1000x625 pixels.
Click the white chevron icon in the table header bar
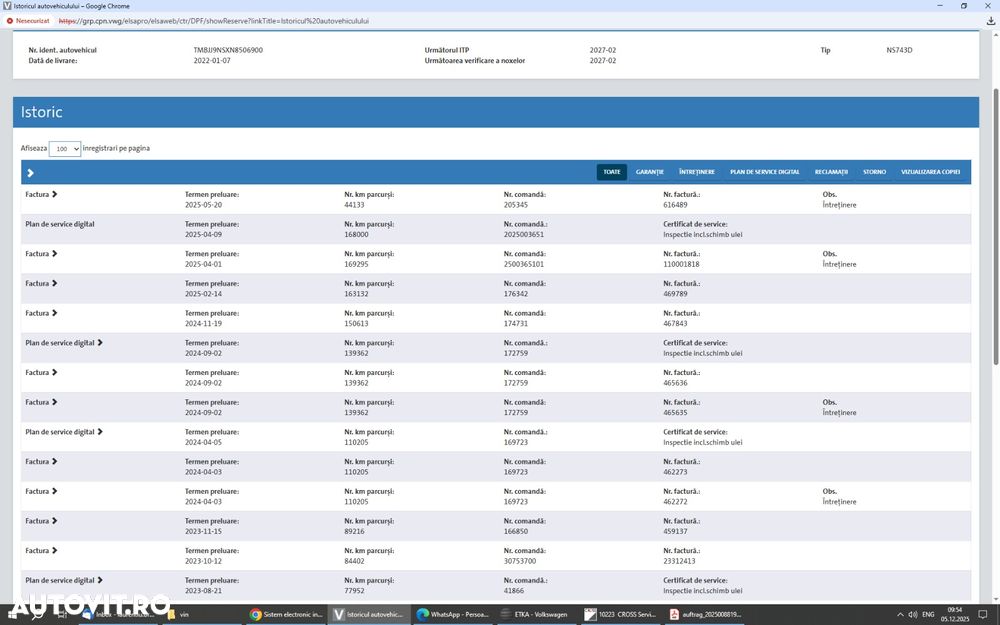(x=30, y=173)
